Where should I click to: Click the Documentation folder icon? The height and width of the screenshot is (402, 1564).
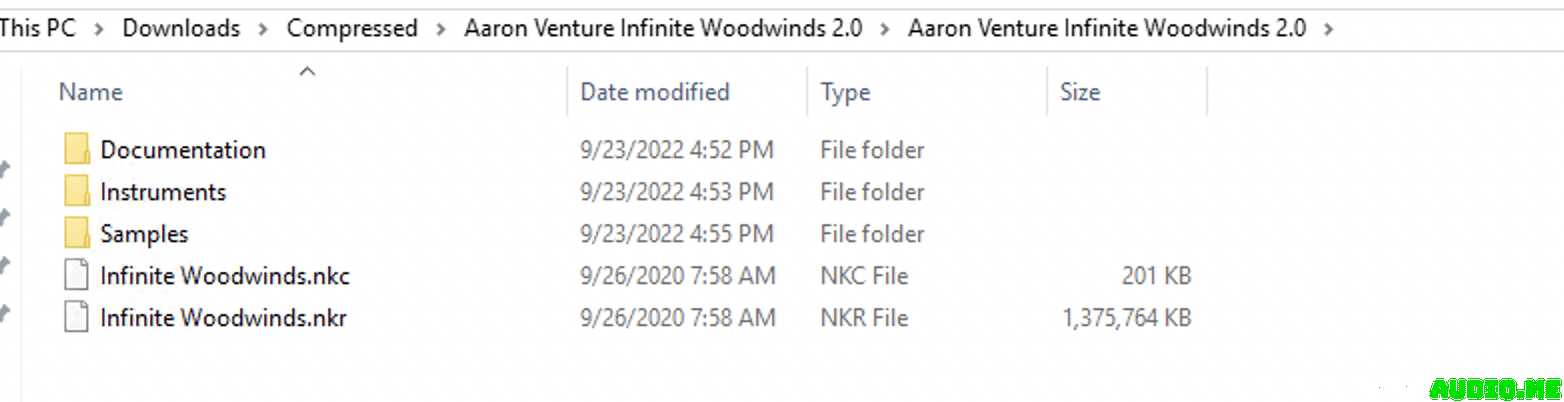pyautogui.click(x=77, y=150)
